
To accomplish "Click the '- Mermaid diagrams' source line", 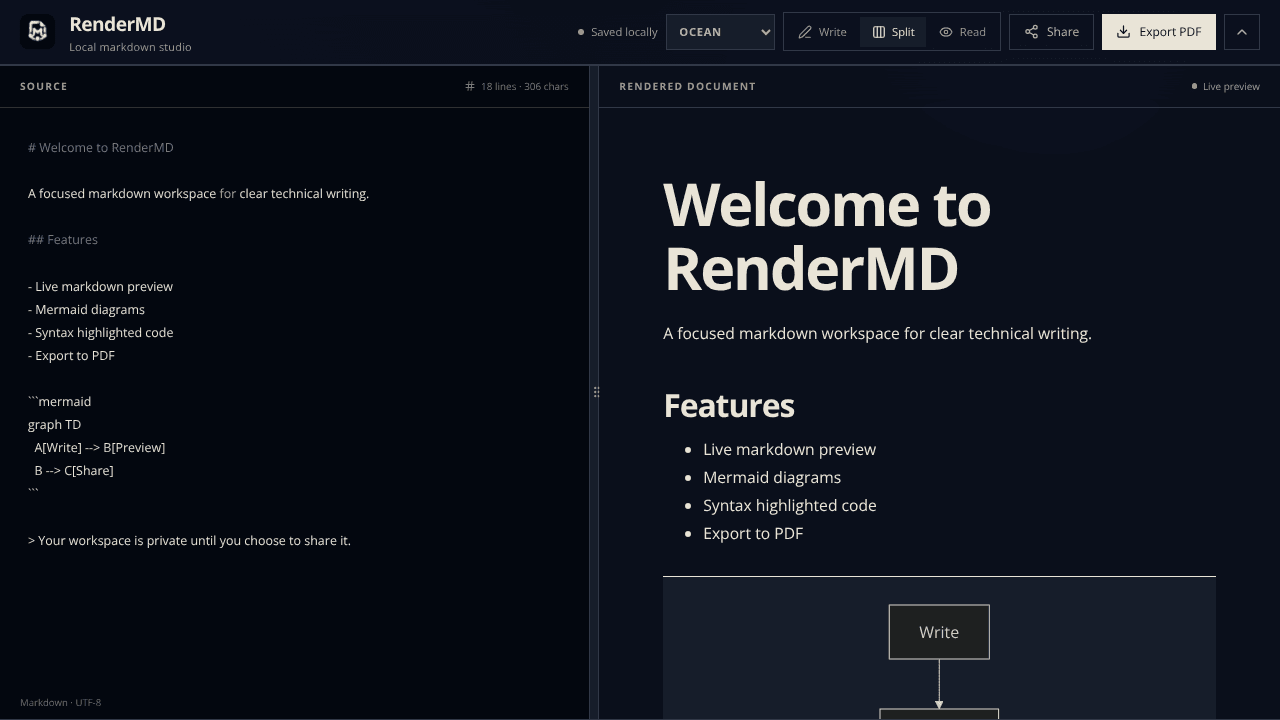I will tap(86, 309).
